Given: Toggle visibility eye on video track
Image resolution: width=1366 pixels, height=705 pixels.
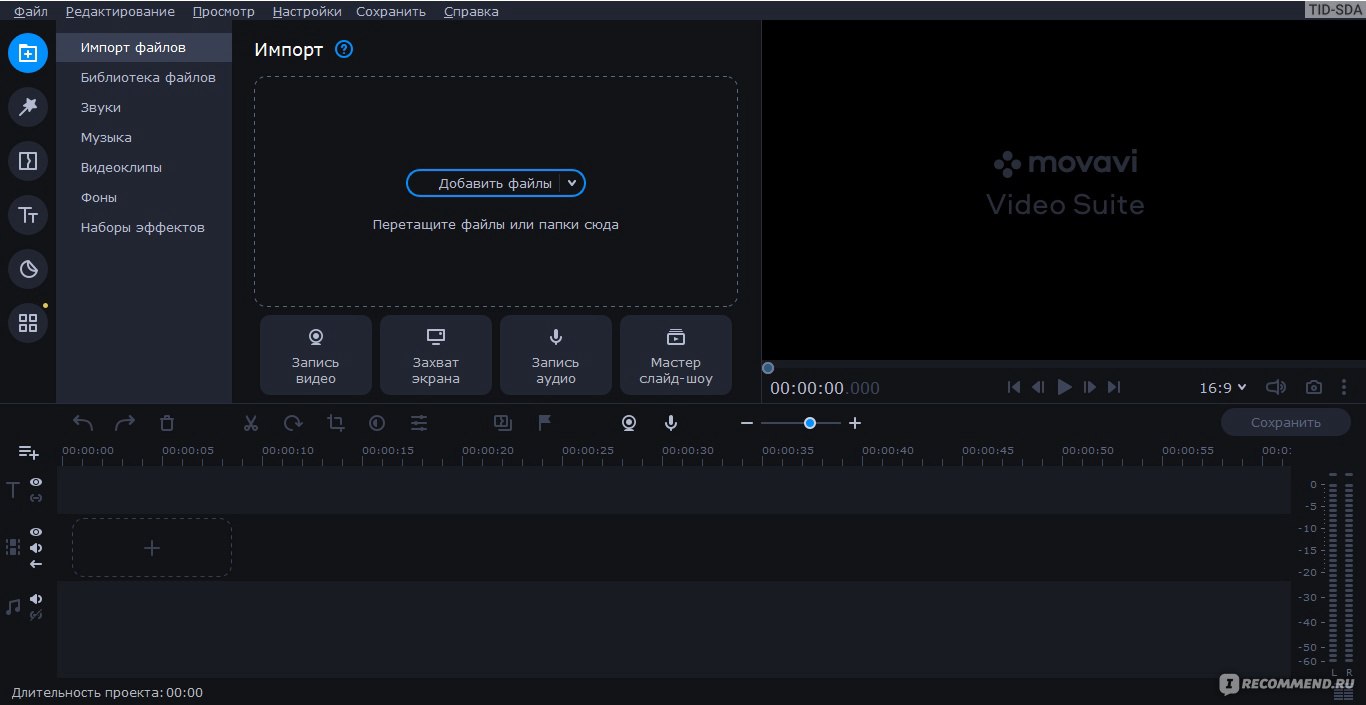Looking at the screenshot, I should click(36, 532).
